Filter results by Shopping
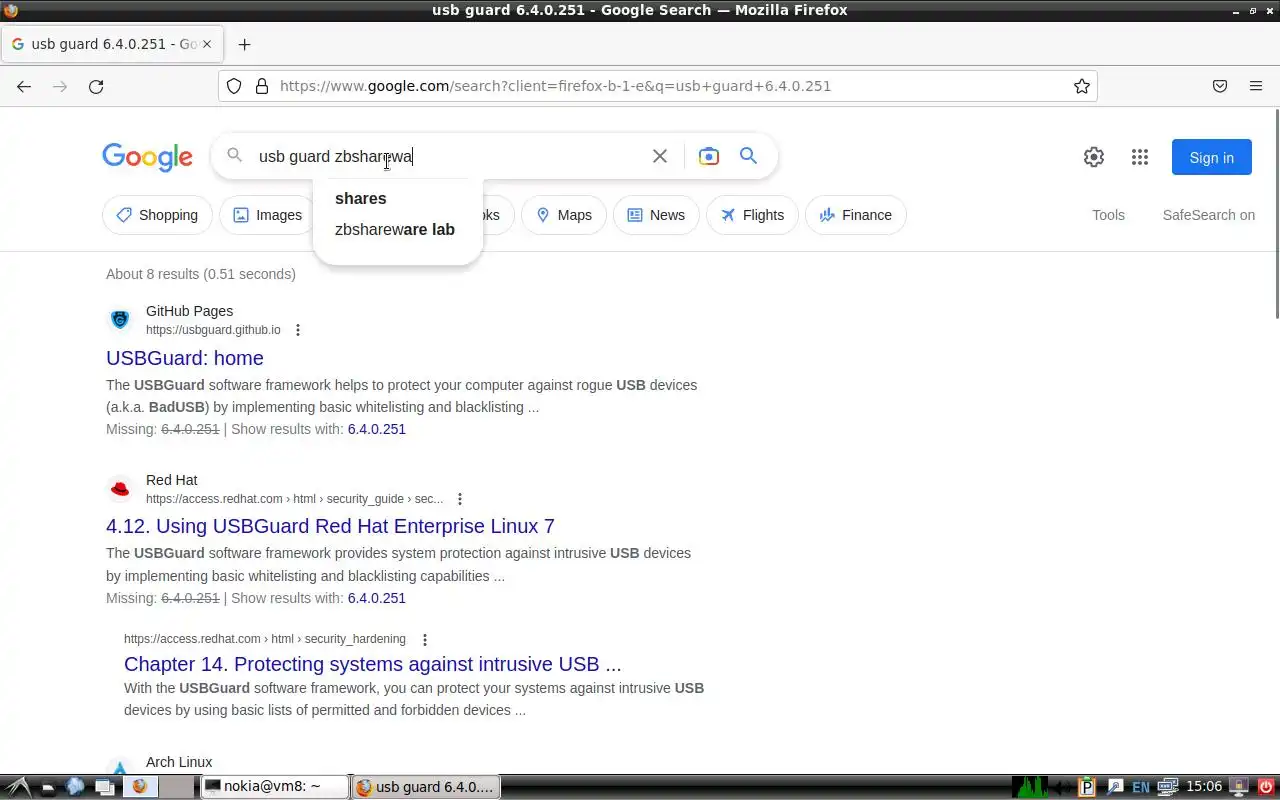Viewport: 1280px width, 800px height. pyautogui.click(x=157, y=215)
